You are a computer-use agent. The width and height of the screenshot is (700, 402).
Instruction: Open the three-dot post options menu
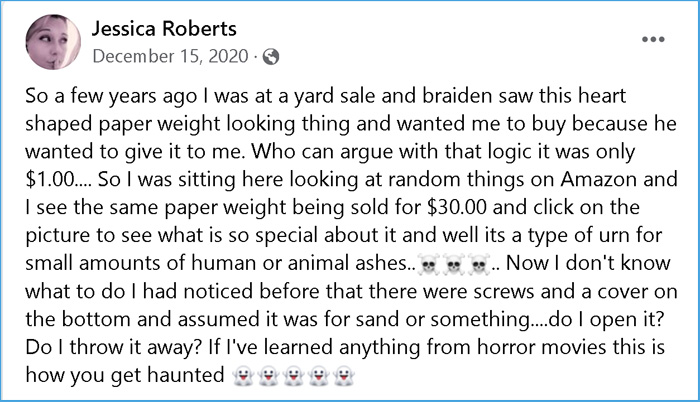click(652, 40)
